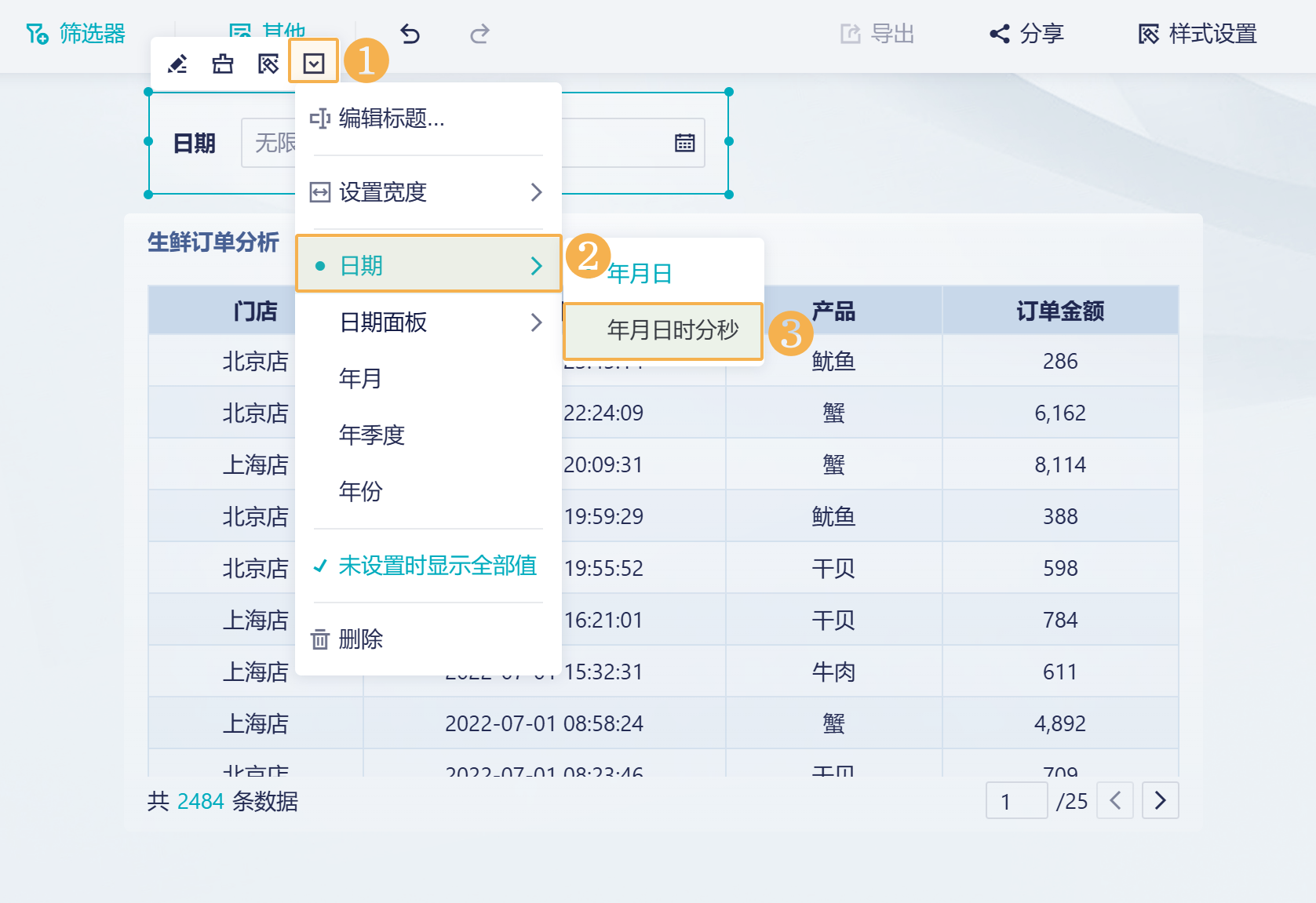Viewport: 1316px width, 903px height.
Task: Click the 2484 record count text
Action: 201,802
